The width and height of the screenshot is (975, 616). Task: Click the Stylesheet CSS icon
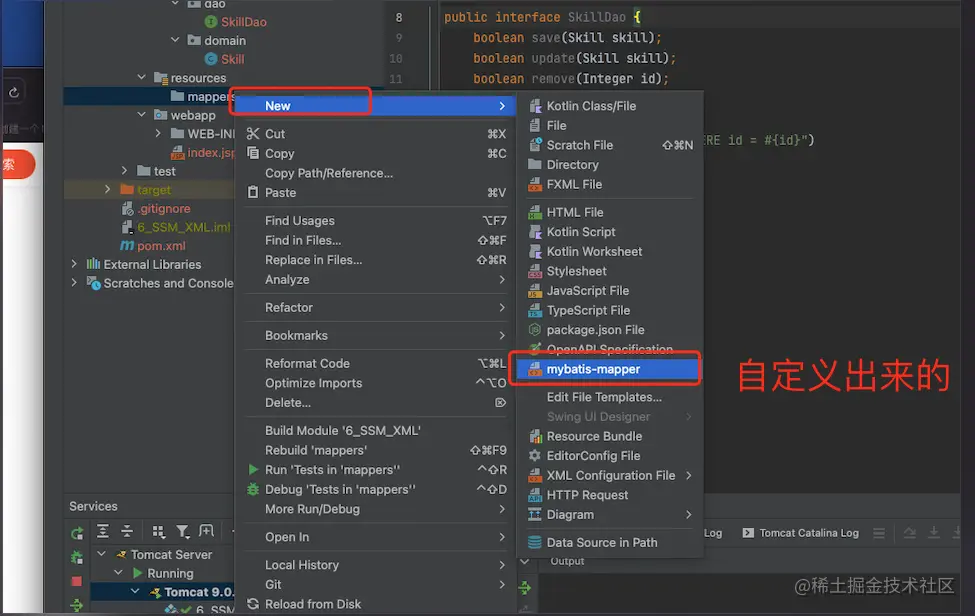coord(535,271)
